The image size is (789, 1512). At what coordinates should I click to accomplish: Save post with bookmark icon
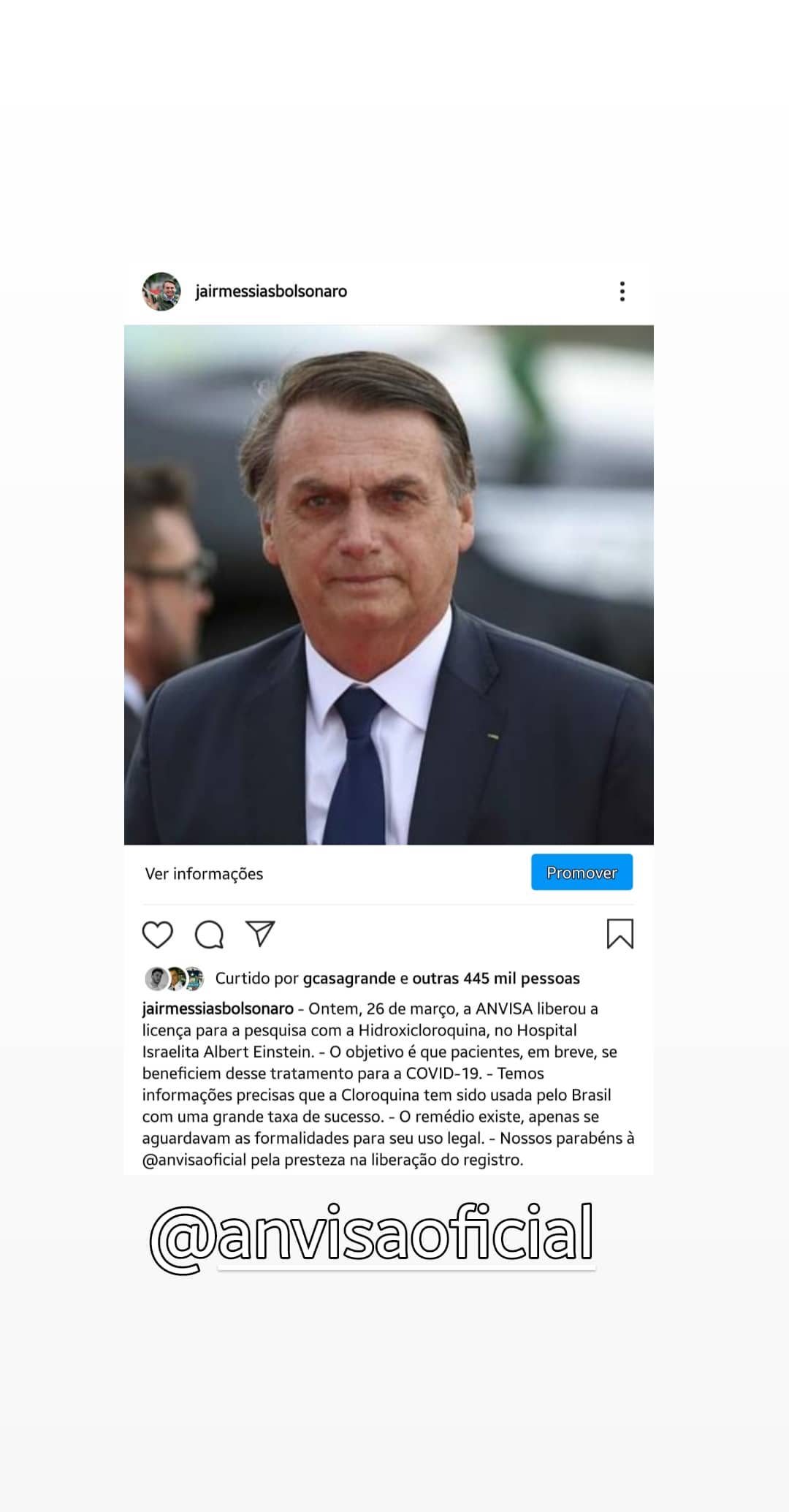point(620,934)
